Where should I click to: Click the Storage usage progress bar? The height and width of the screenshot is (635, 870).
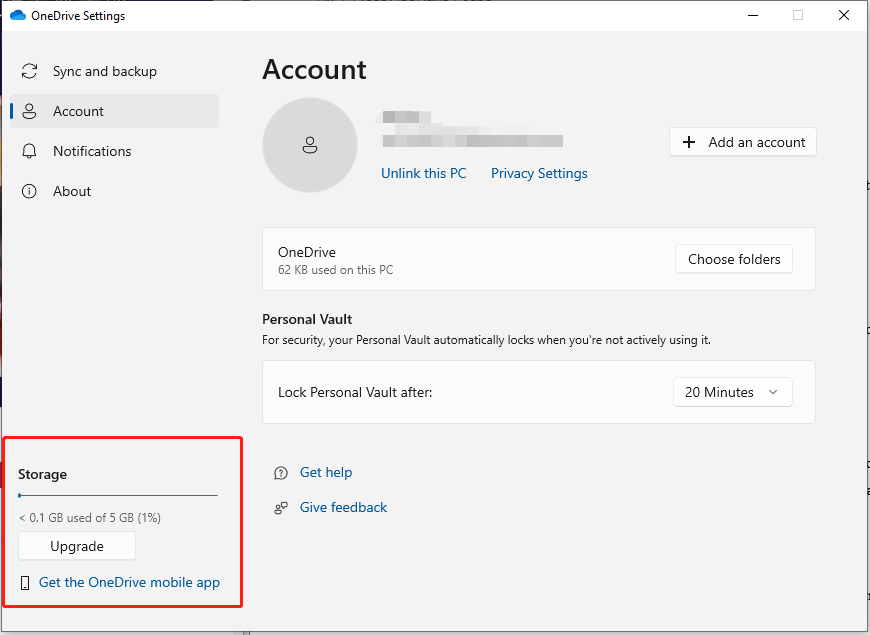coord(118,495)
